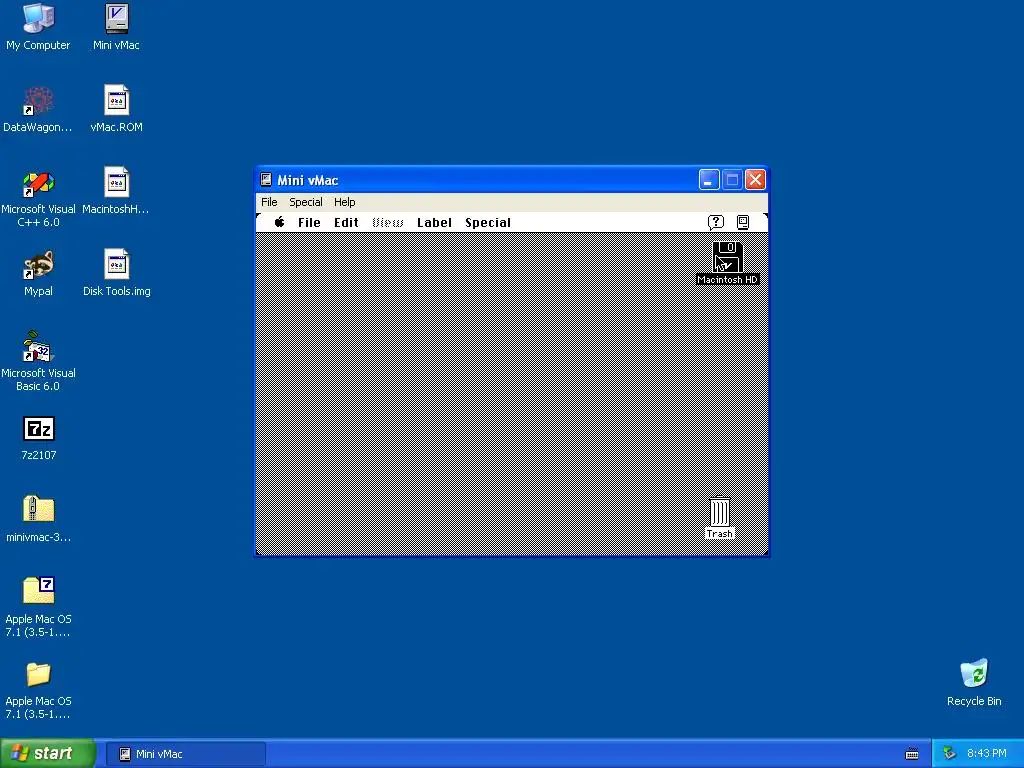Open emulated Mac Special menu
This screenshot has height=768, width=1024.
coord(488,223)
